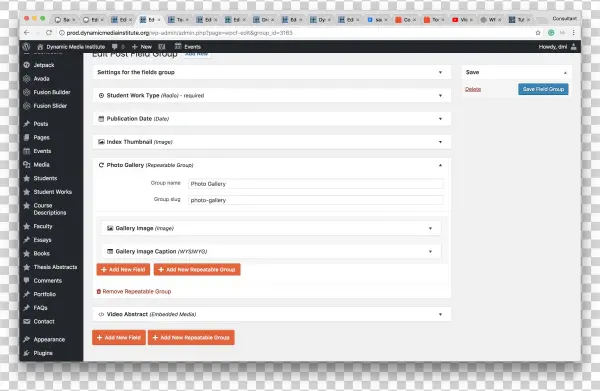Open Dynamic Media Institute site menu
This screenshot has height=391, width=600.
point(71,47)
